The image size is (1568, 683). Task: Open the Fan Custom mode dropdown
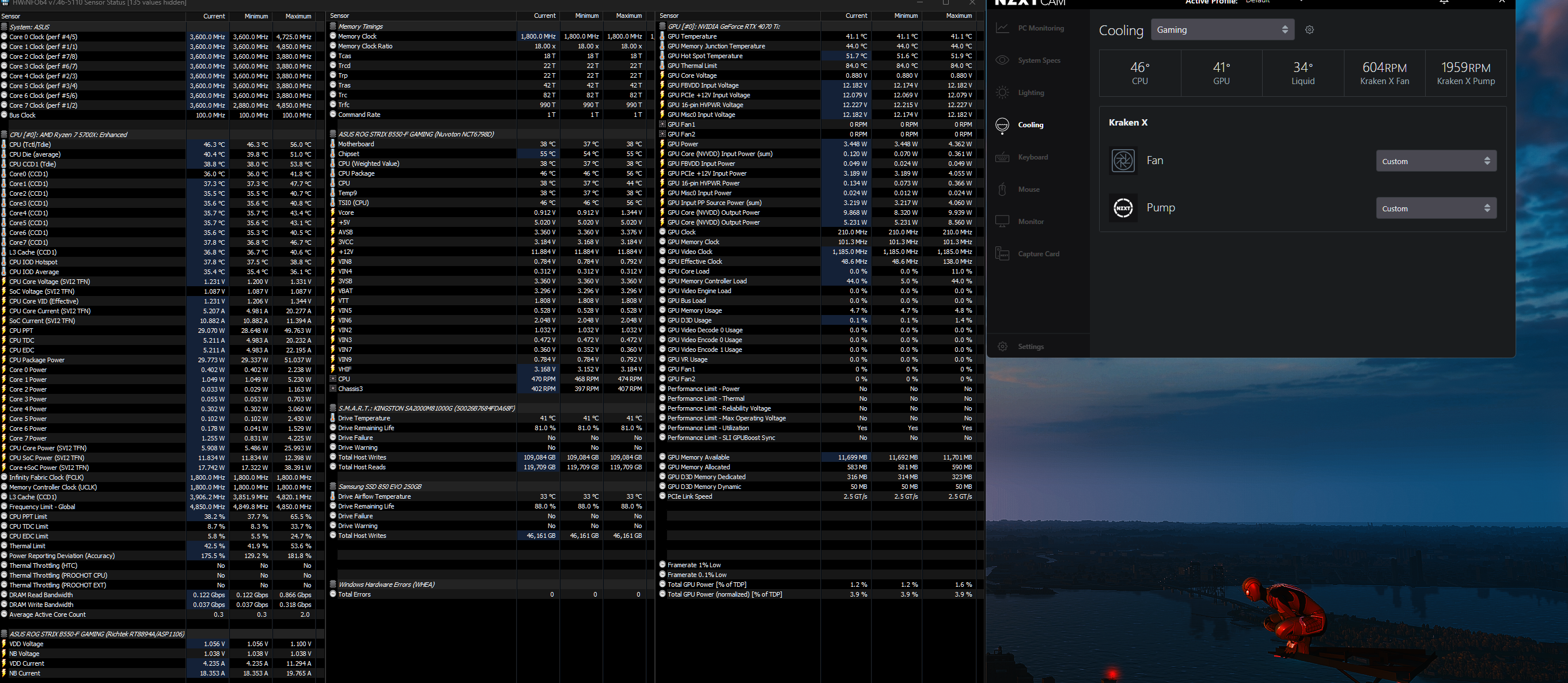pyautogui.click(x=1436, y=161)
